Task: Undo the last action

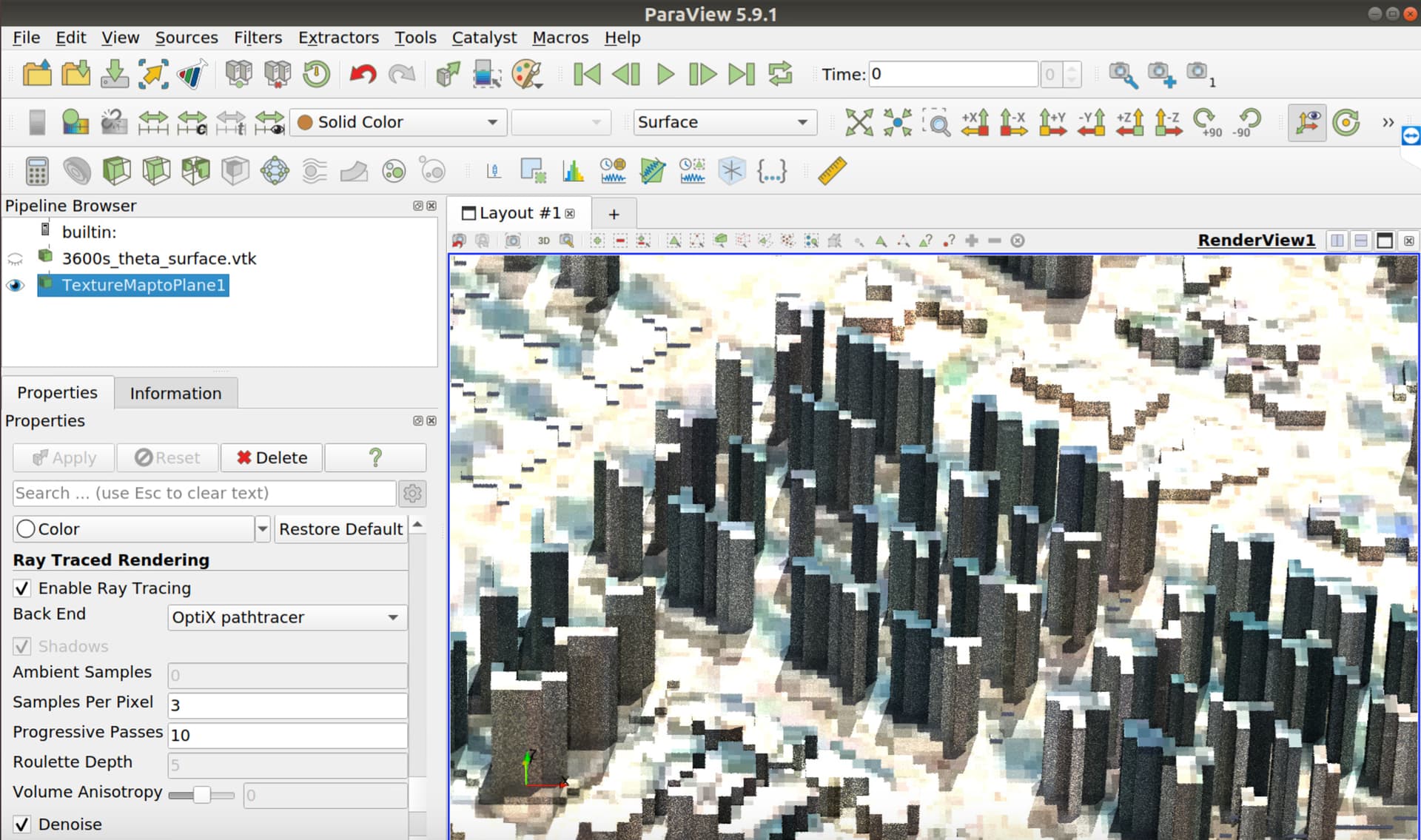Action: click(362, 74)
